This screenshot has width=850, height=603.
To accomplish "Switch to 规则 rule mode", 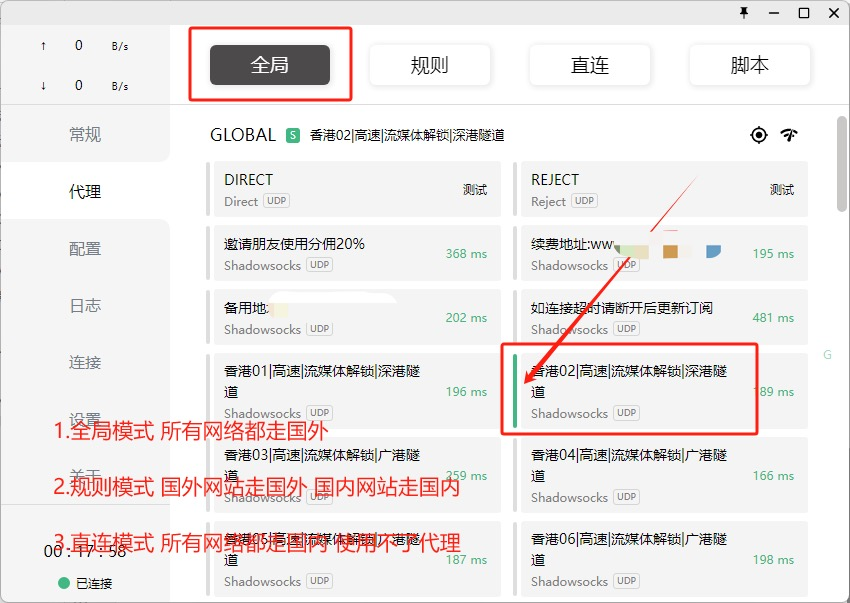I will coord(430,65).
